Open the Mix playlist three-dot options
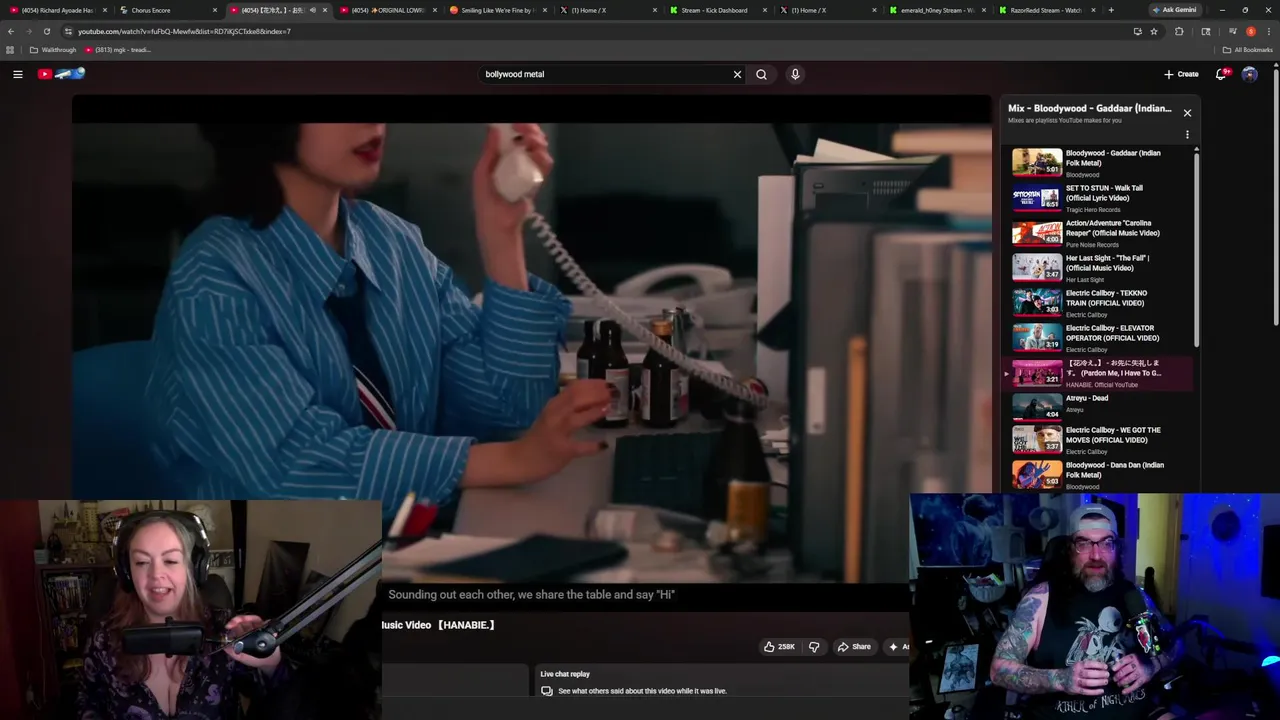 [x=1187, y=134]
